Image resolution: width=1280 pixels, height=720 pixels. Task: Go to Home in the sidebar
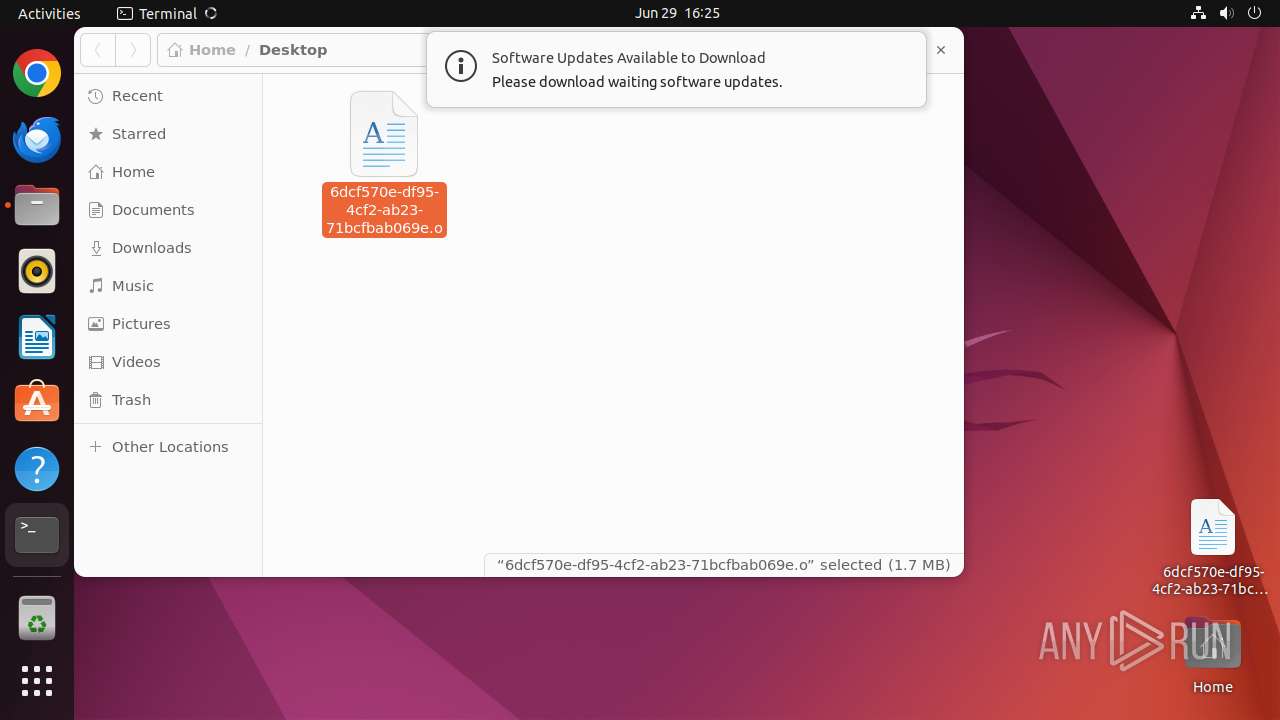click(168, 172)
